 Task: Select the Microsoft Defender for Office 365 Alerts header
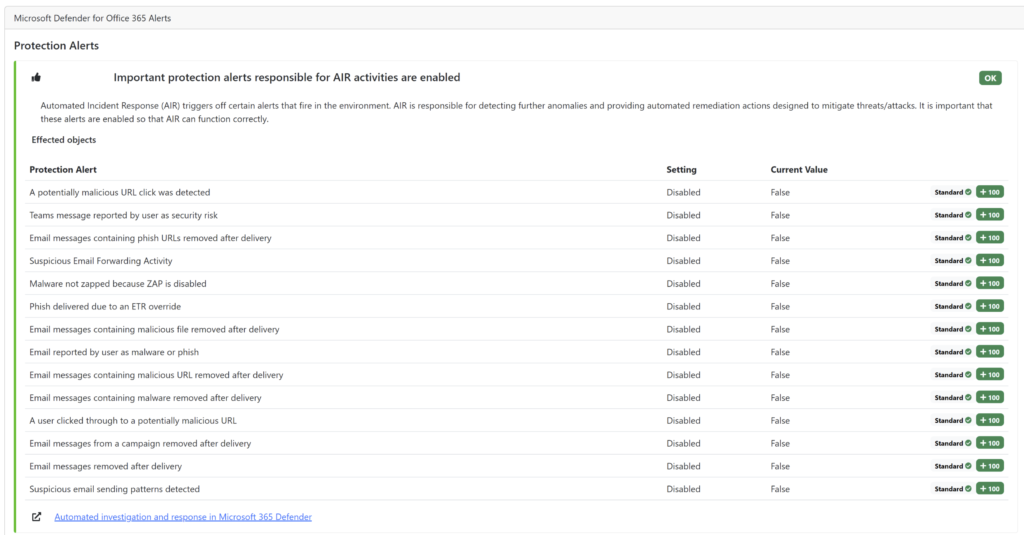(92, 18)
